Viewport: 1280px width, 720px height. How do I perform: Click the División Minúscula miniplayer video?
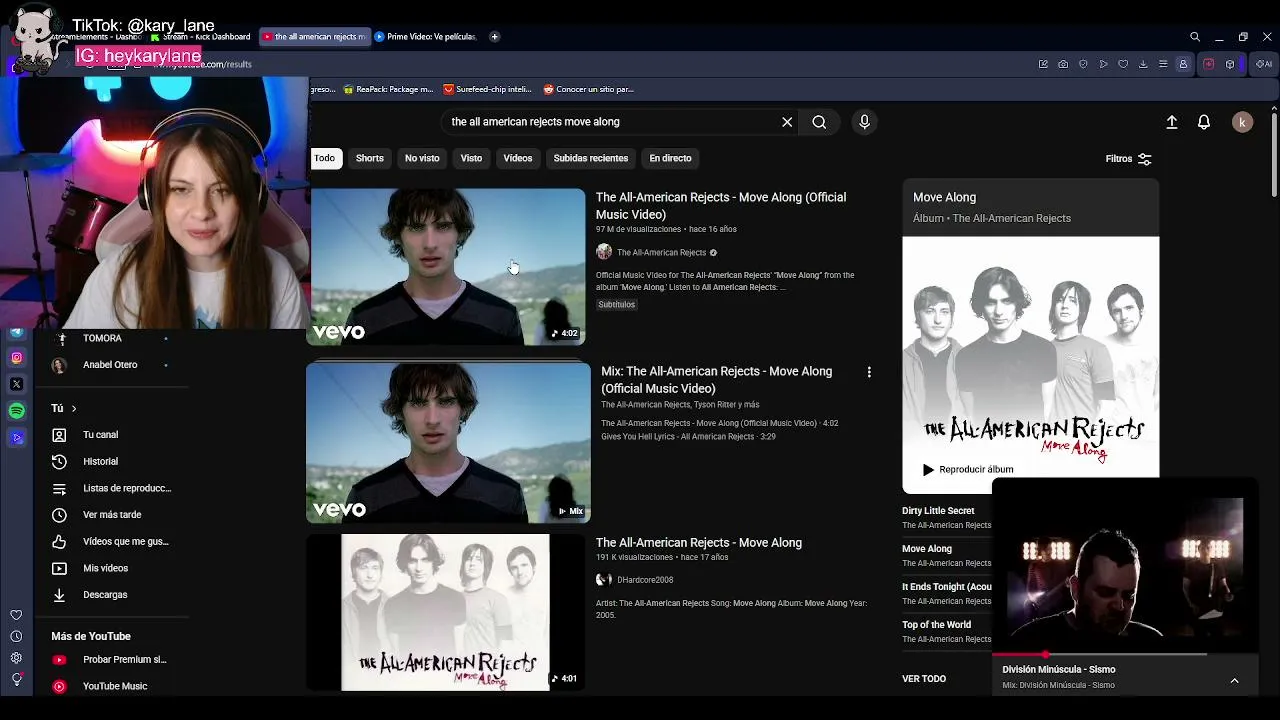pos(1125,565)
